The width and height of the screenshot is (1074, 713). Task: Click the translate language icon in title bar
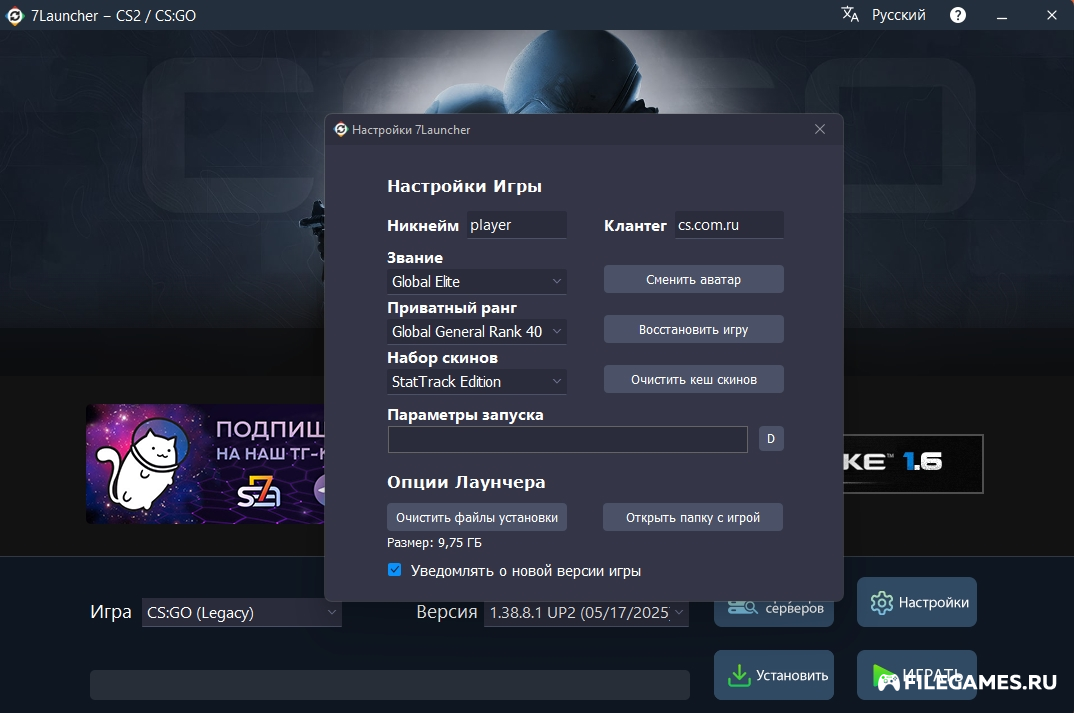click(x=850, y=14)
